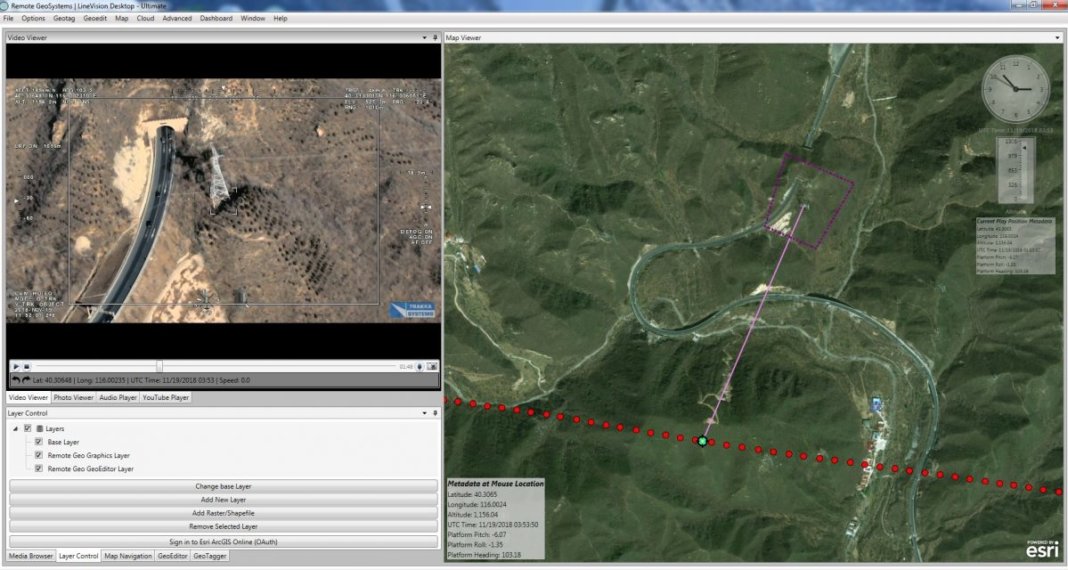Open the Options menu
Screen dimensions: 1068x570
point(33,18)
